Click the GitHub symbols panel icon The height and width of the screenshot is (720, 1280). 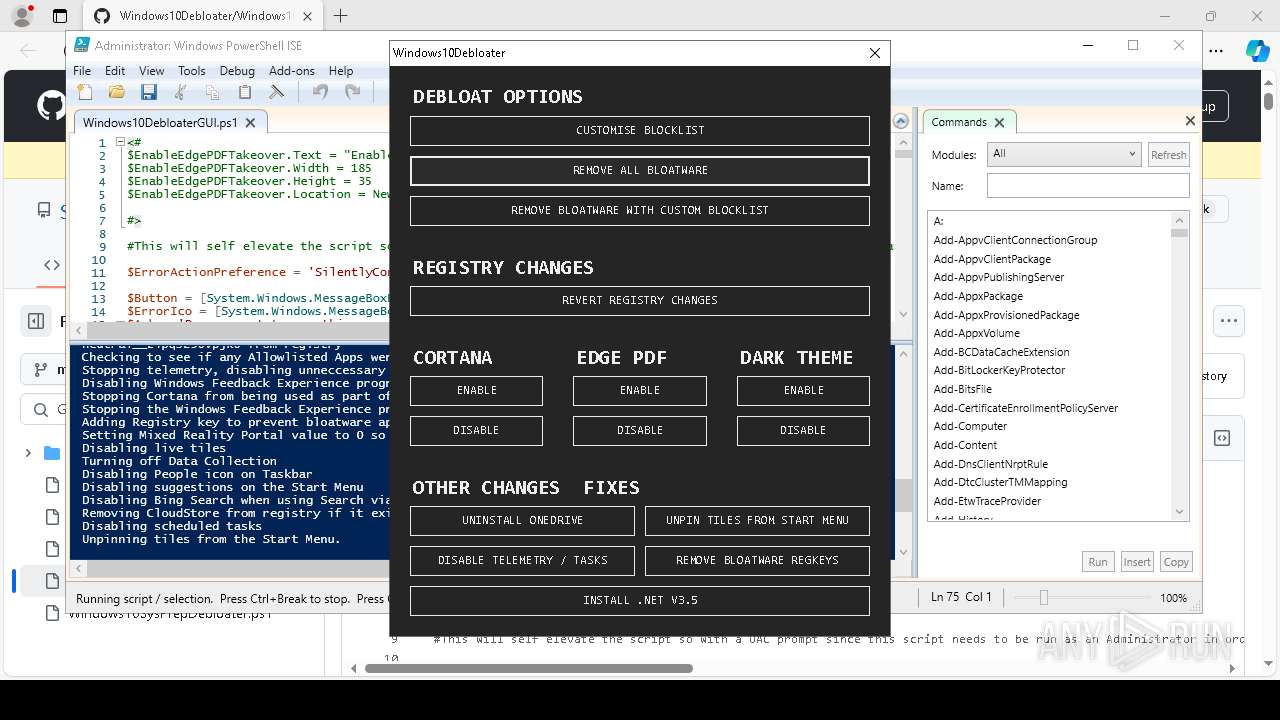tap(1222, 438)
